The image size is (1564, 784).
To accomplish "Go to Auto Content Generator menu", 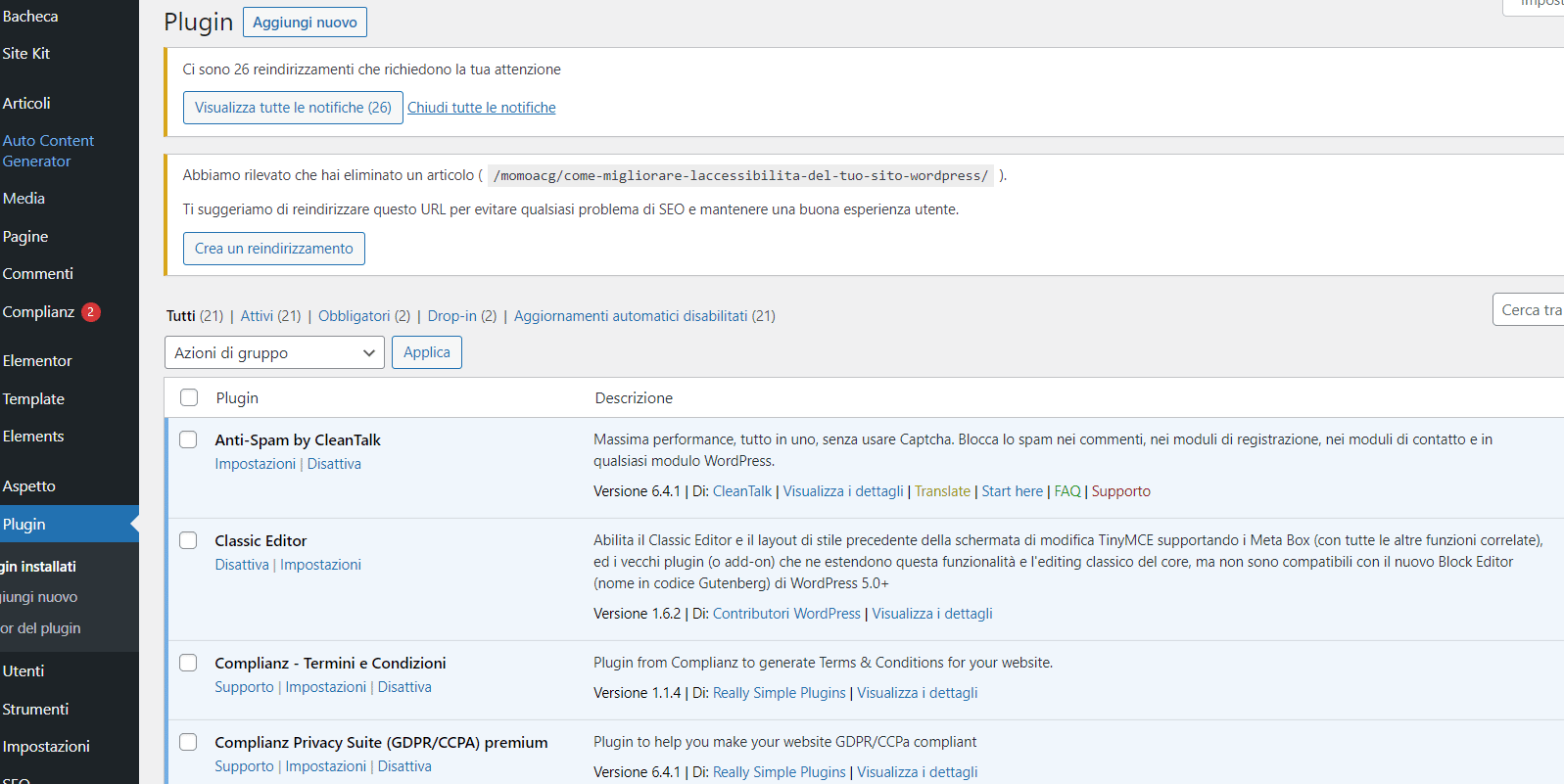I will point(48,151).
